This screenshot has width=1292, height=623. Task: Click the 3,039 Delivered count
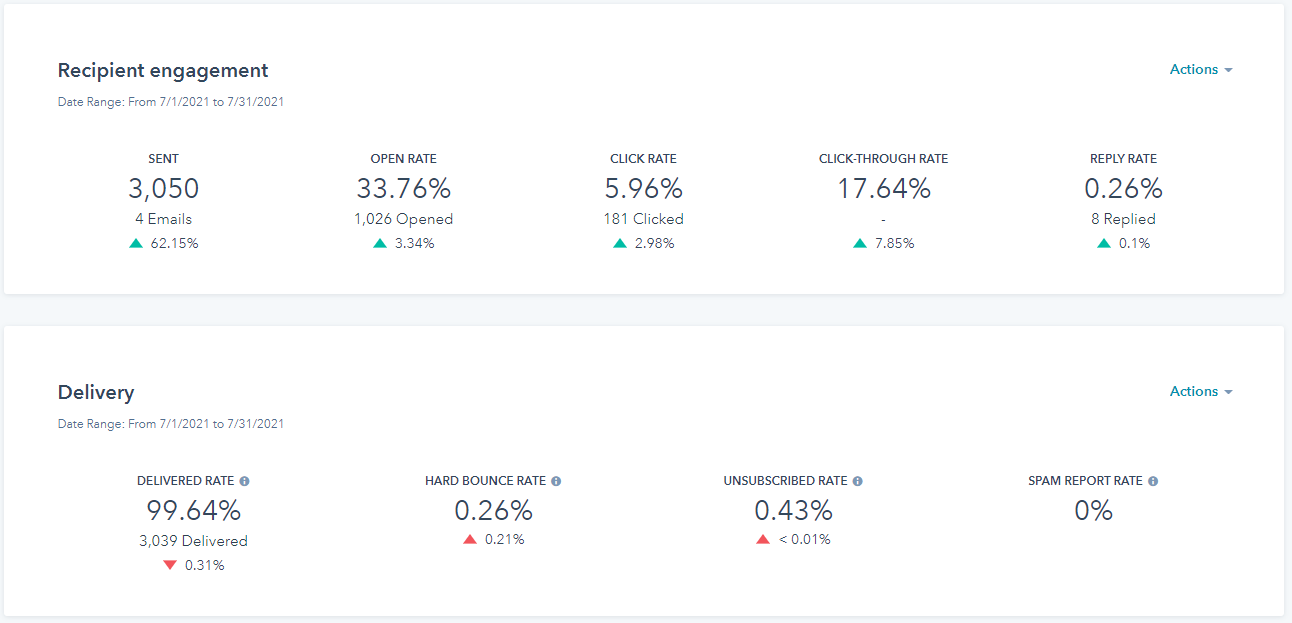coord(193,541)
